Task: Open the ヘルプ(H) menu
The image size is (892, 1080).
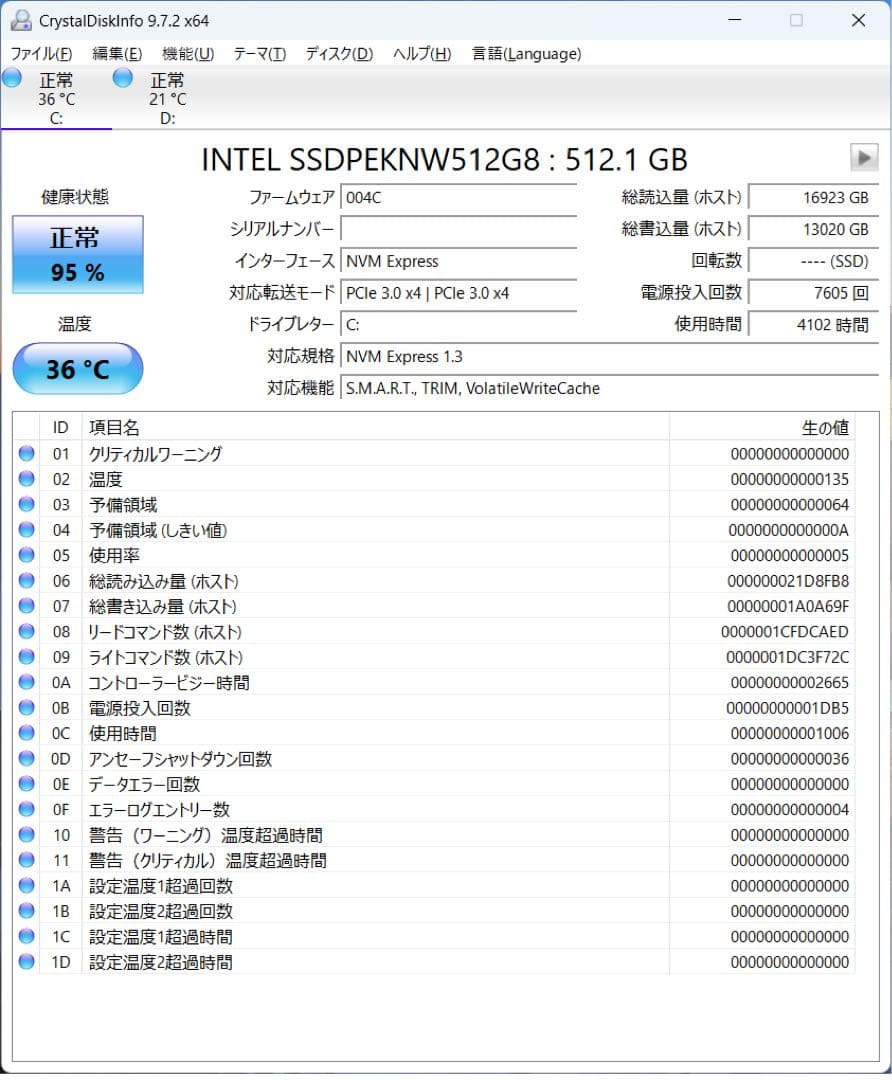Action: pyautogui.click(x=422, y=54)
